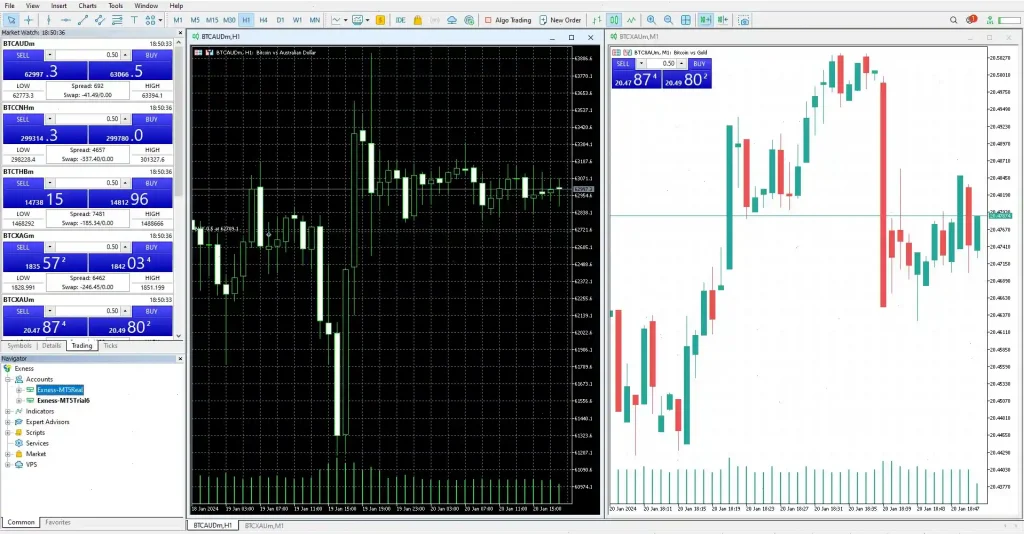The width and height of the screenshot is (1024, 534).
Task: Toggle chart auto scroll
Action: (705, 20)
